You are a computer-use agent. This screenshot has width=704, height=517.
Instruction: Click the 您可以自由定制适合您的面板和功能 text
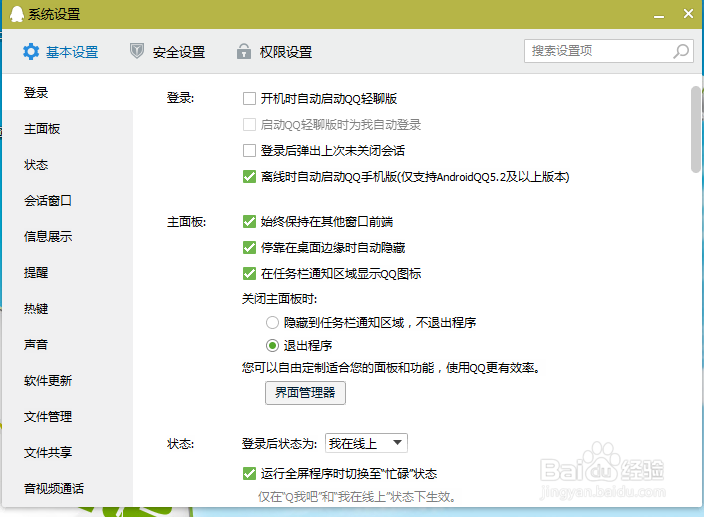pyautogui.click(x=391, y=368)
